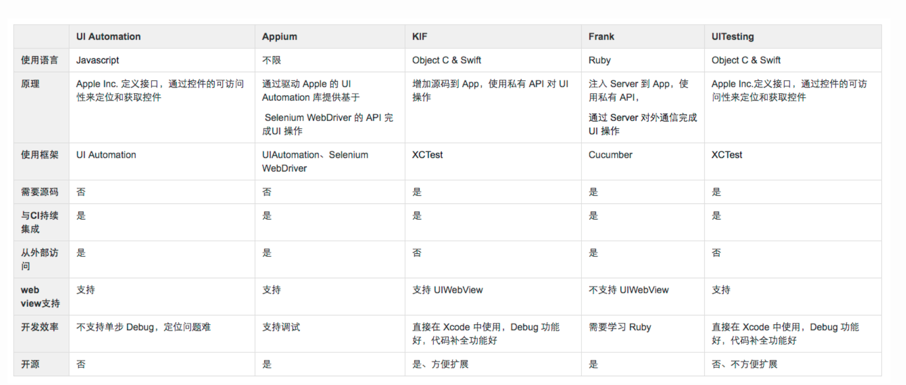Click the 使用语言 row label

tap(40, 60)
